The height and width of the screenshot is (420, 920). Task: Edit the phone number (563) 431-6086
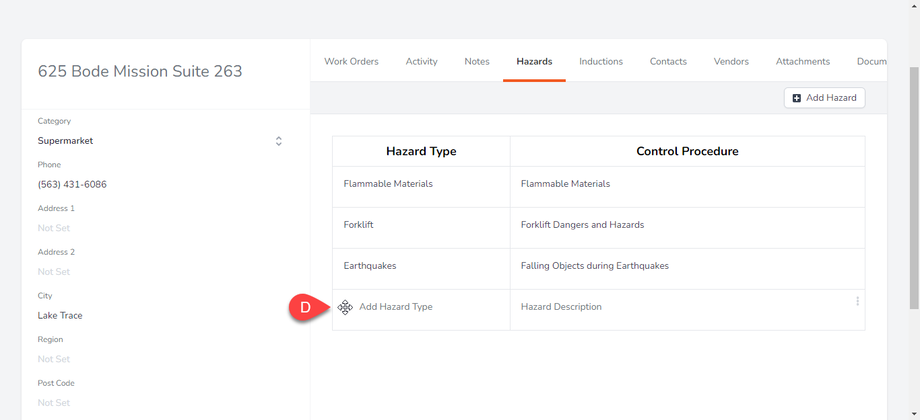[72, 185]
